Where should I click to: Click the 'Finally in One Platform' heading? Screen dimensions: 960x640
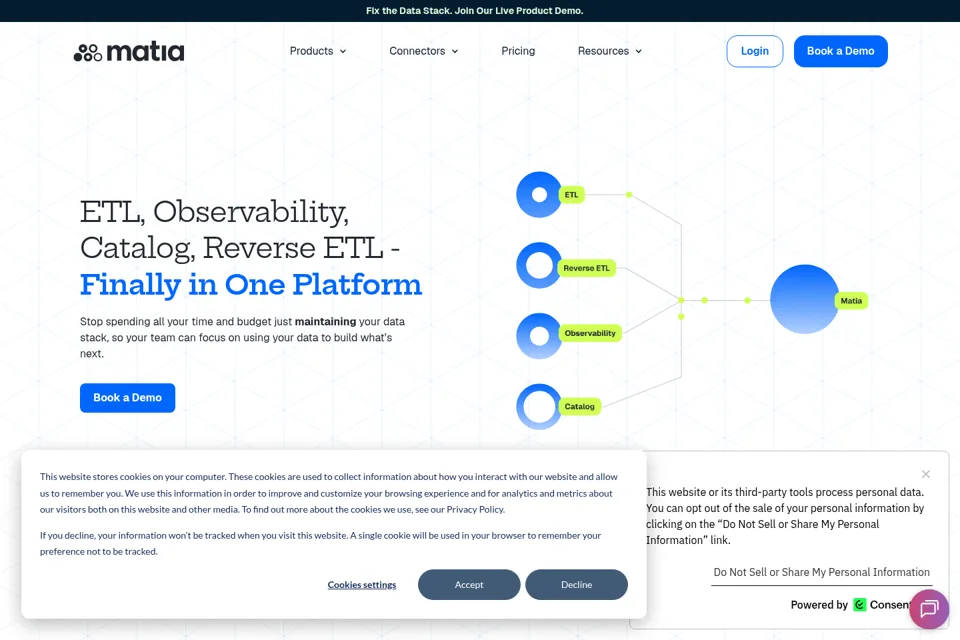click(251, 285)
